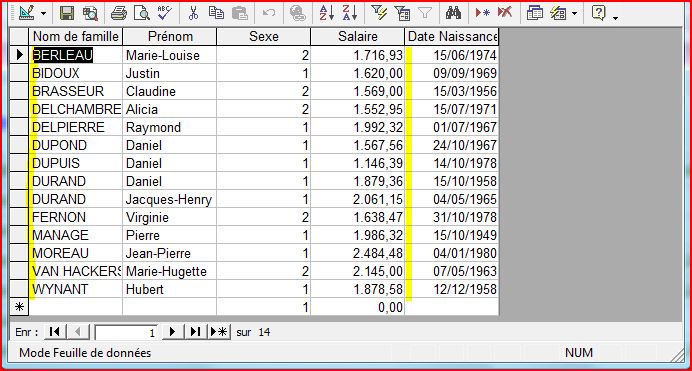Jump to last record navigation button
Viewport: 692px width, 371px height.
[195, 332]
